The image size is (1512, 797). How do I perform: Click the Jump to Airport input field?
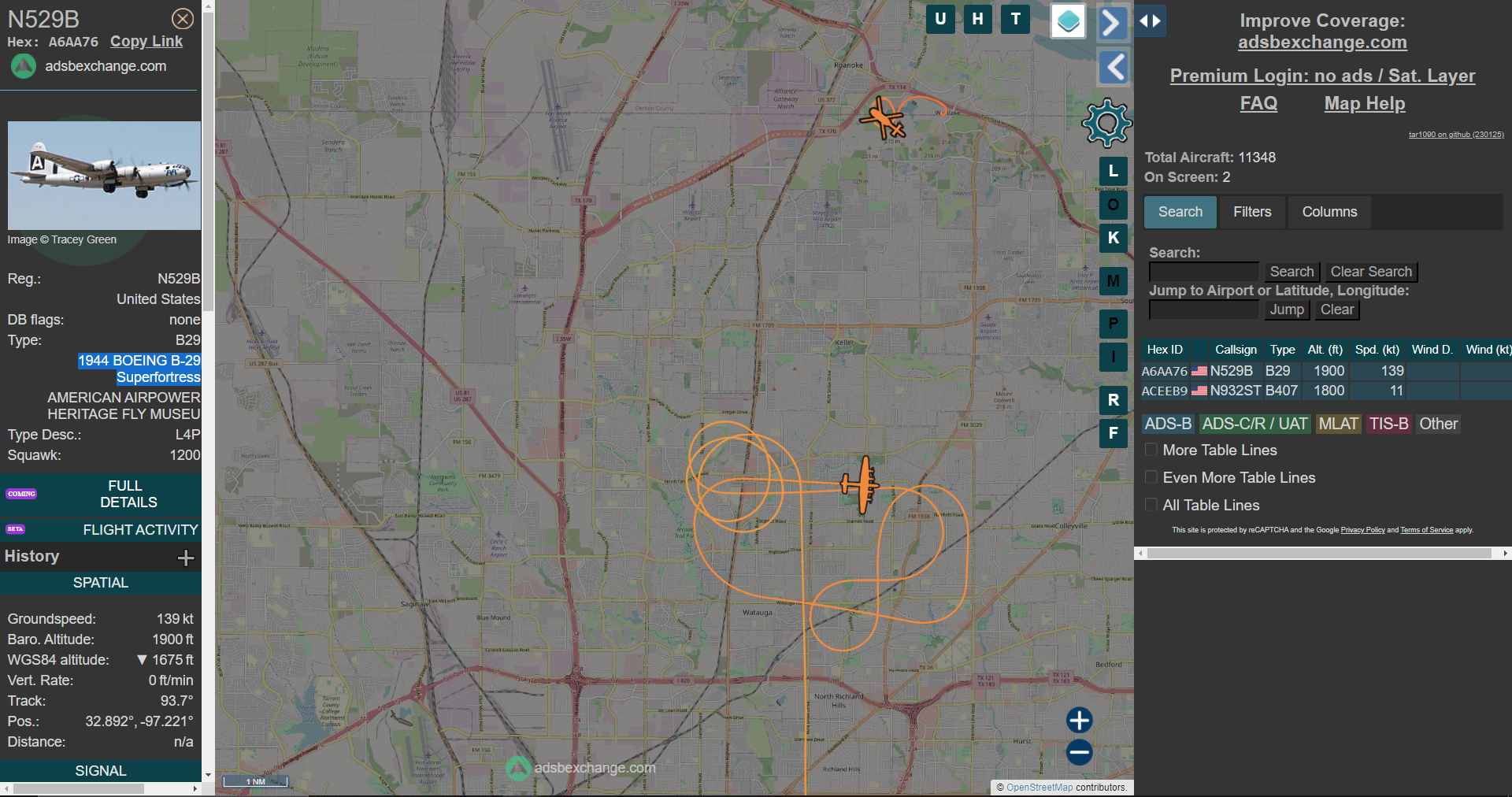coord(1203,310)
